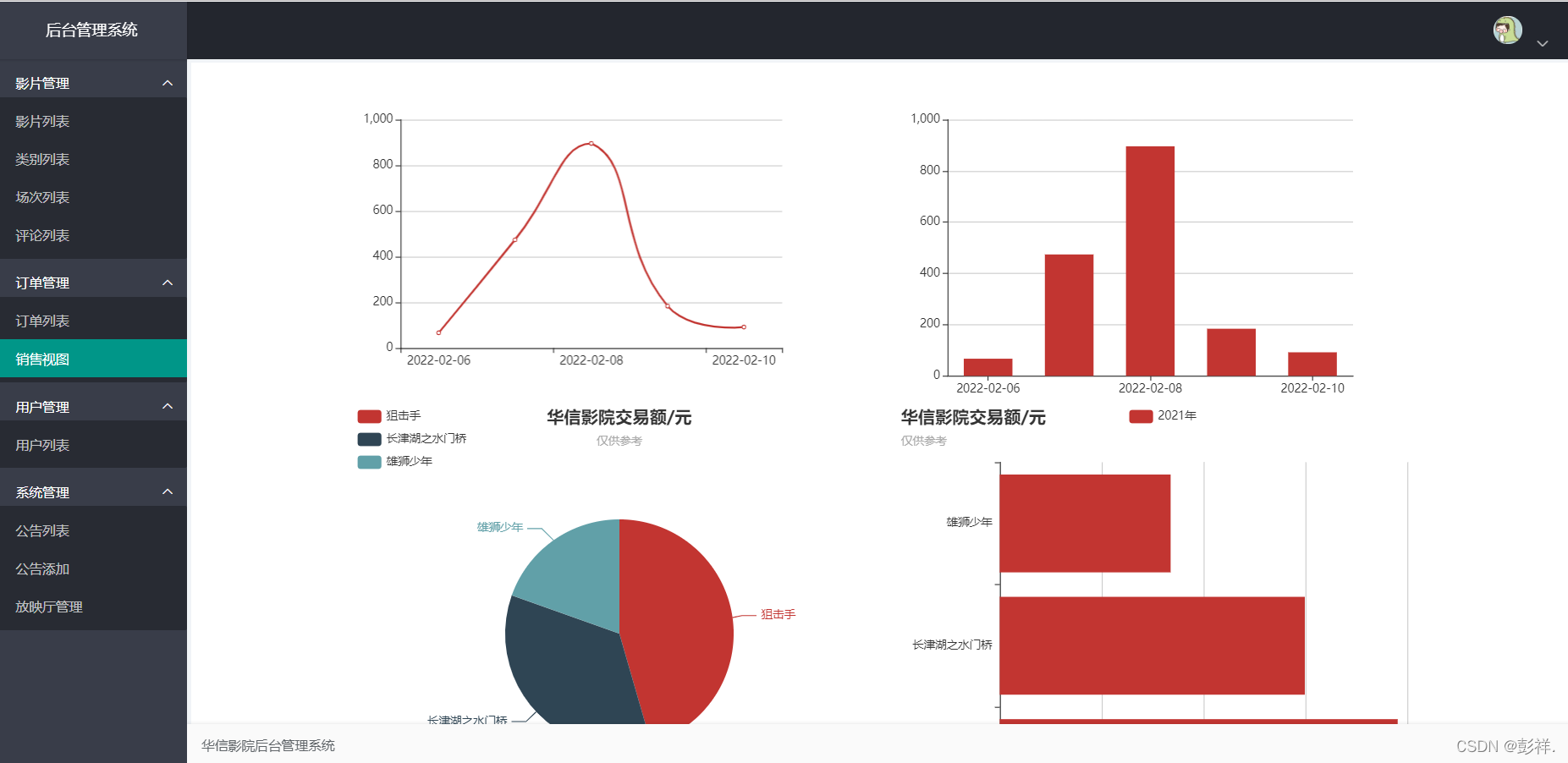Click the 仅供参考 subtitle under pie title
This screenshot has width=1568, height=763.
point(619,441)
